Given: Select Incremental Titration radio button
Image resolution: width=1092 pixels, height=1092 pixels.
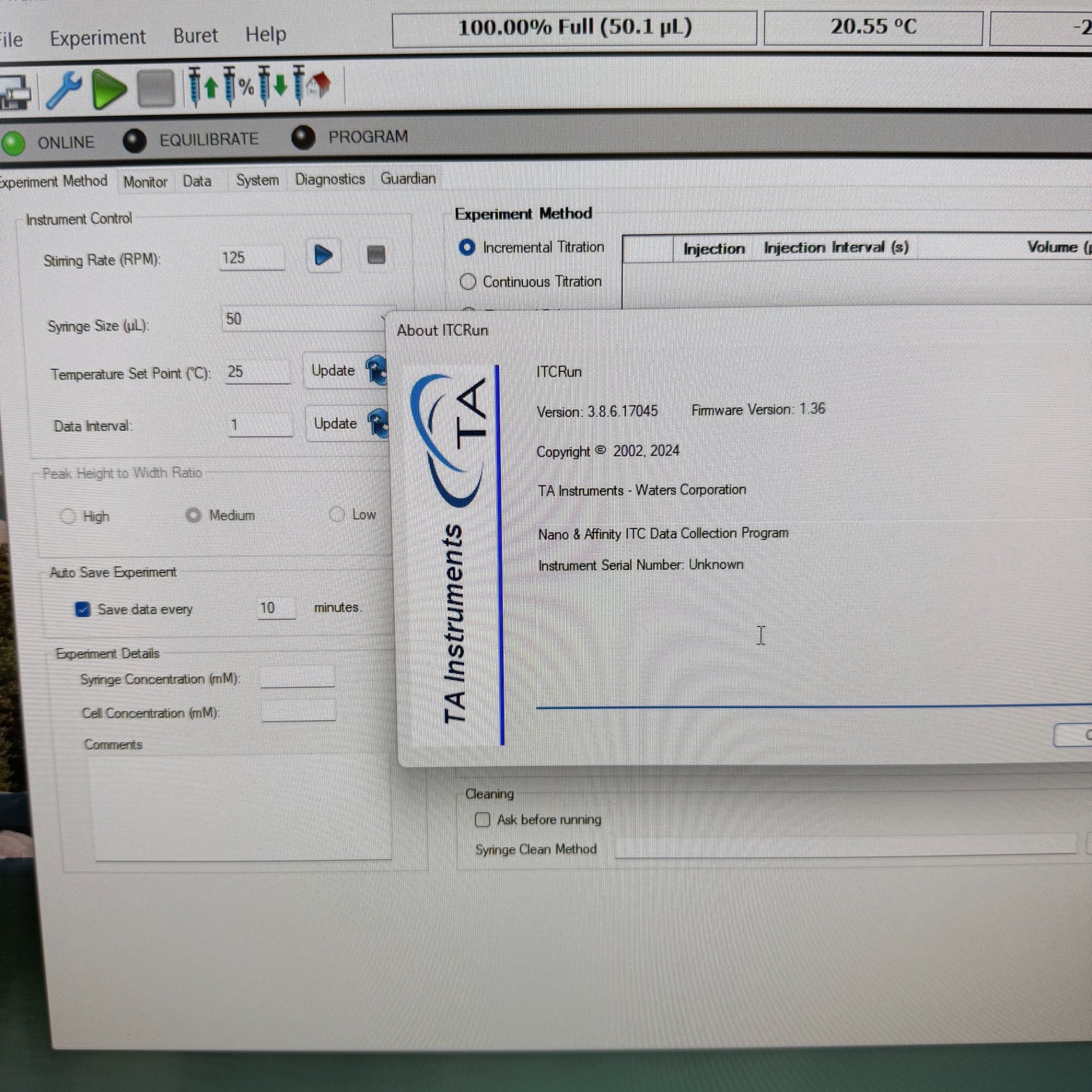Looking at the screenshot, I should (467, 247).
